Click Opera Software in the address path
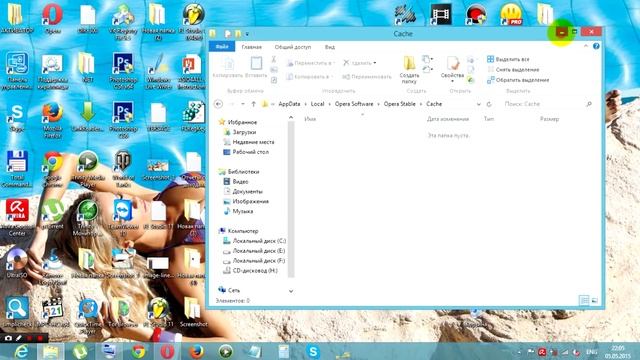This screenshot has width=640, height=360. (x=354, y=104)
